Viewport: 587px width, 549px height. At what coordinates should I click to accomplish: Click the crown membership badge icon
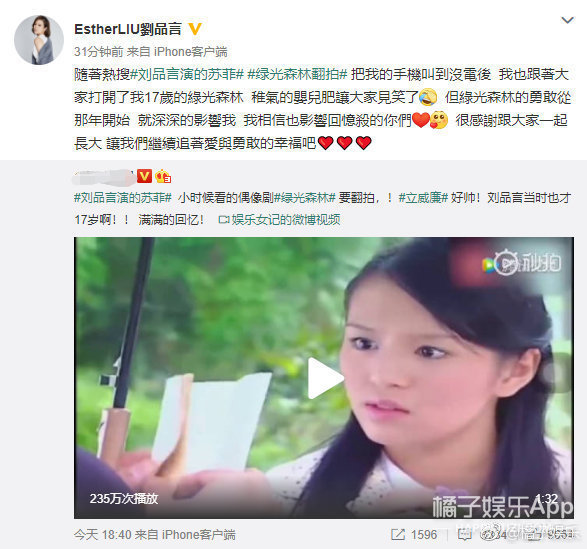(163, 176)
